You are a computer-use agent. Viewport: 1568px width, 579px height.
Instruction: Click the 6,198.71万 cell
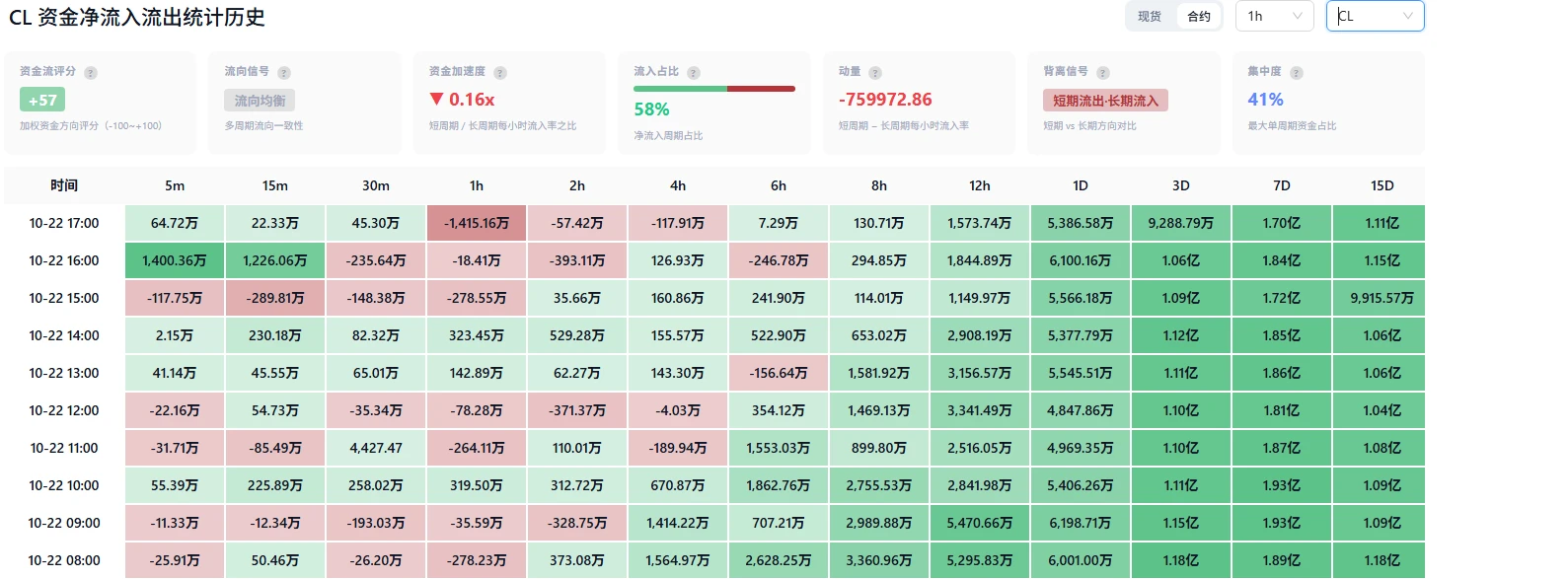tap(1081, 523)
